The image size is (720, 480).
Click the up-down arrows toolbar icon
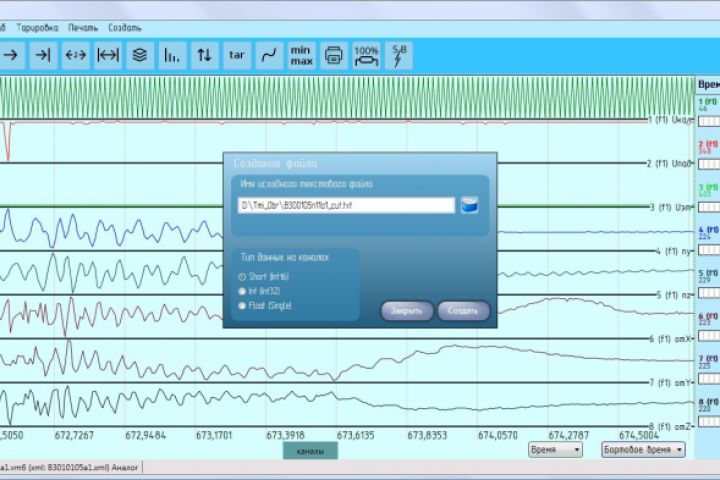coord(204,55)
